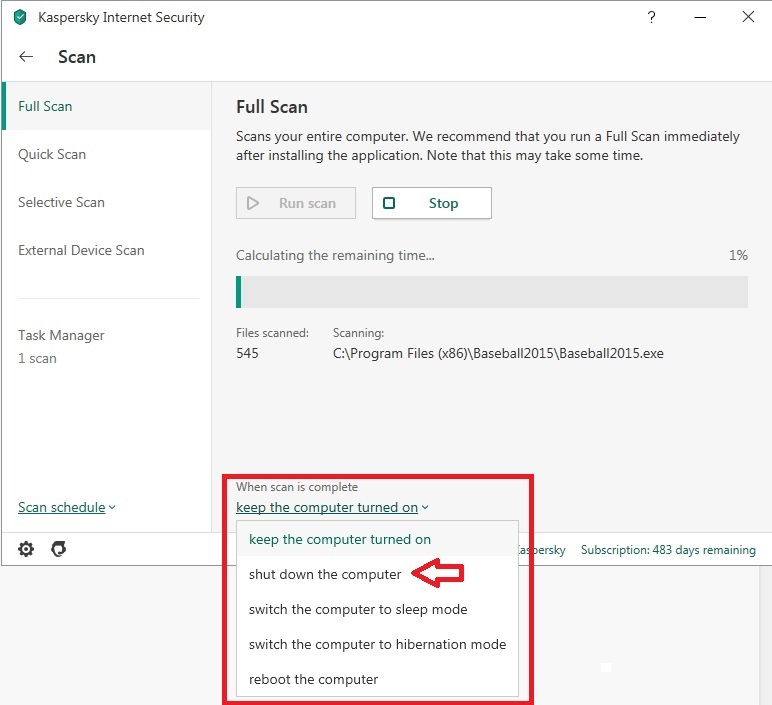Select the Selective Scan section

[x=61, y=202]
